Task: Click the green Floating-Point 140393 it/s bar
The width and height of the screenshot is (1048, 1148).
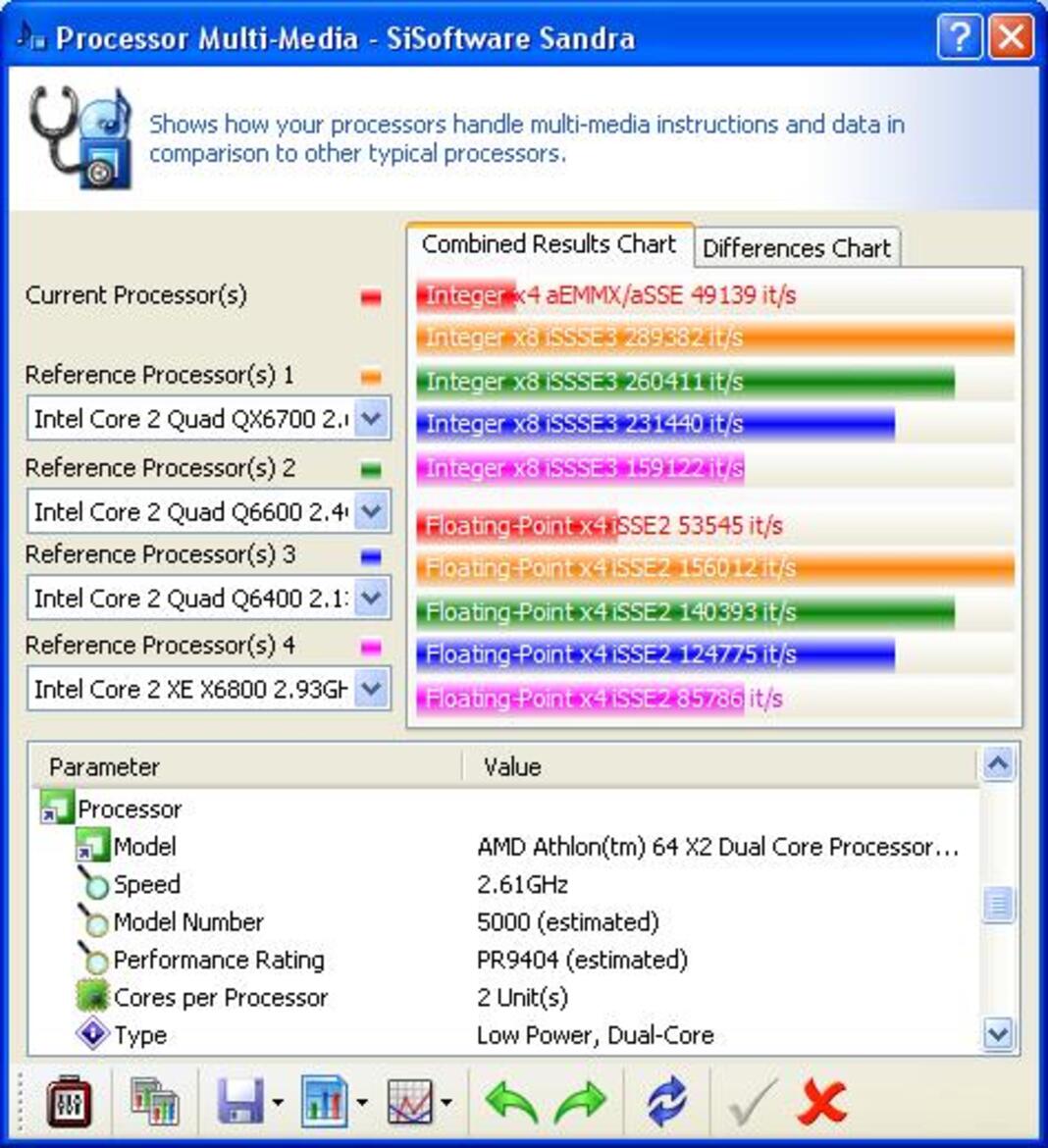Action: click(686, 612)
